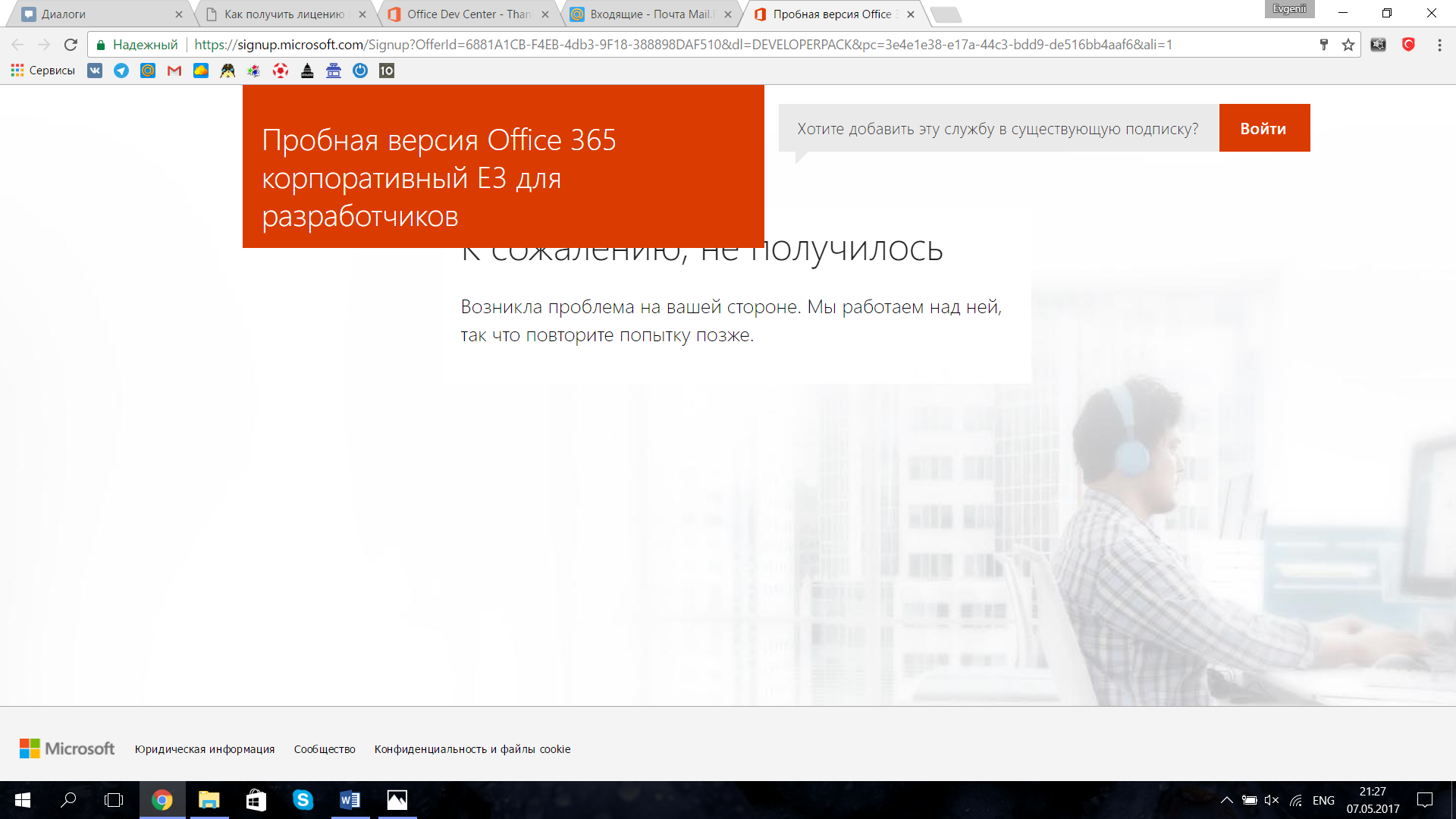The width and height of the screenshot is (1456, 819).
Task: Open the red soccer ball bookmark
Action: coord(281,71)
